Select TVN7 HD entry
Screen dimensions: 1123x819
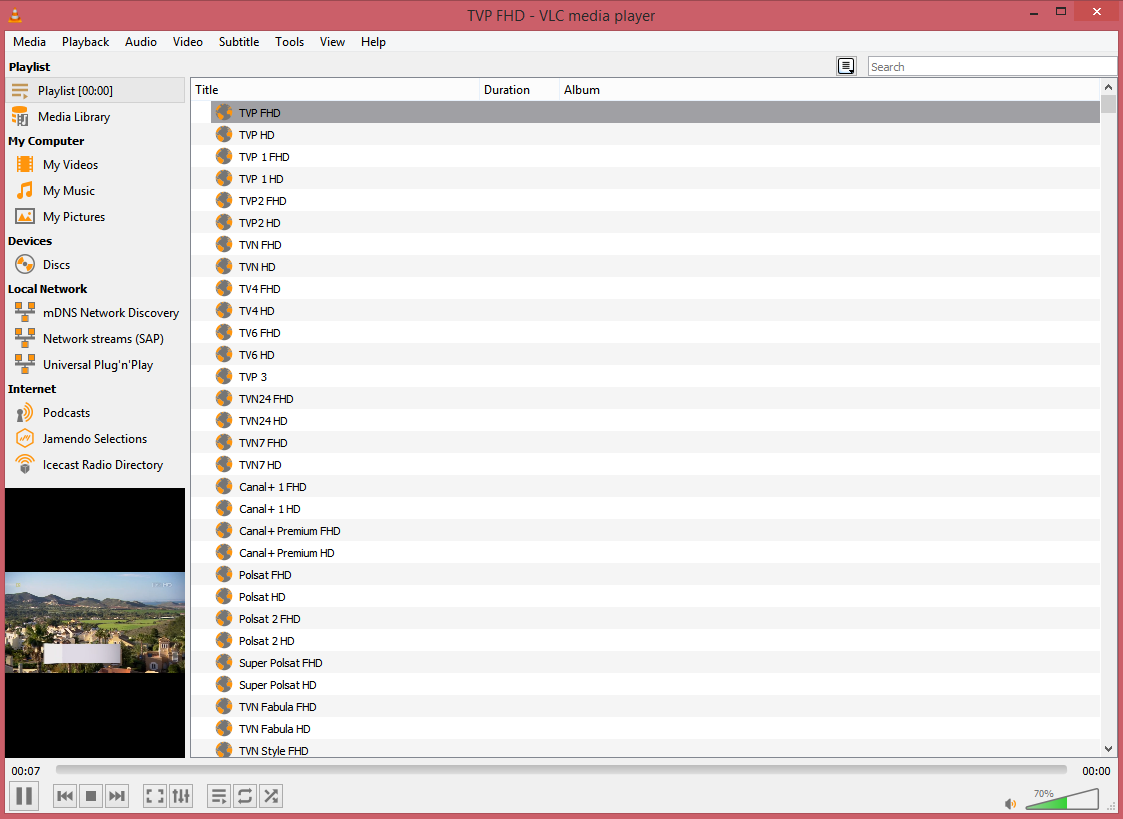(x=655, y=465)
